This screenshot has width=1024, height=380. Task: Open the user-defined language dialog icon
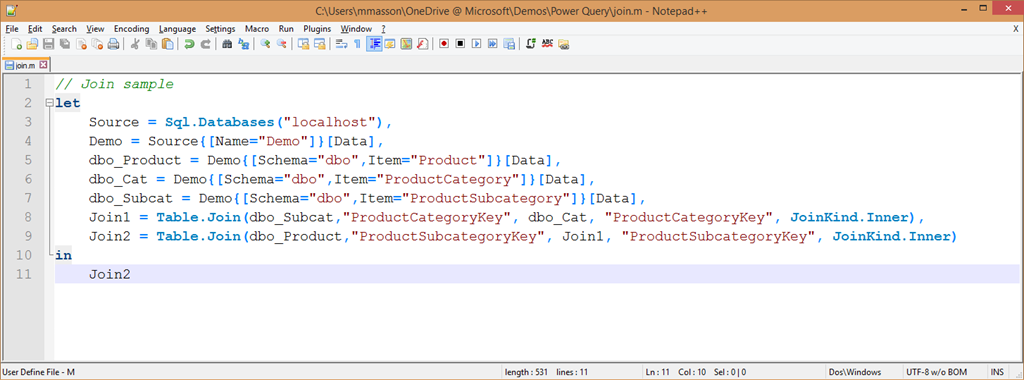click(x=390, y=44)
